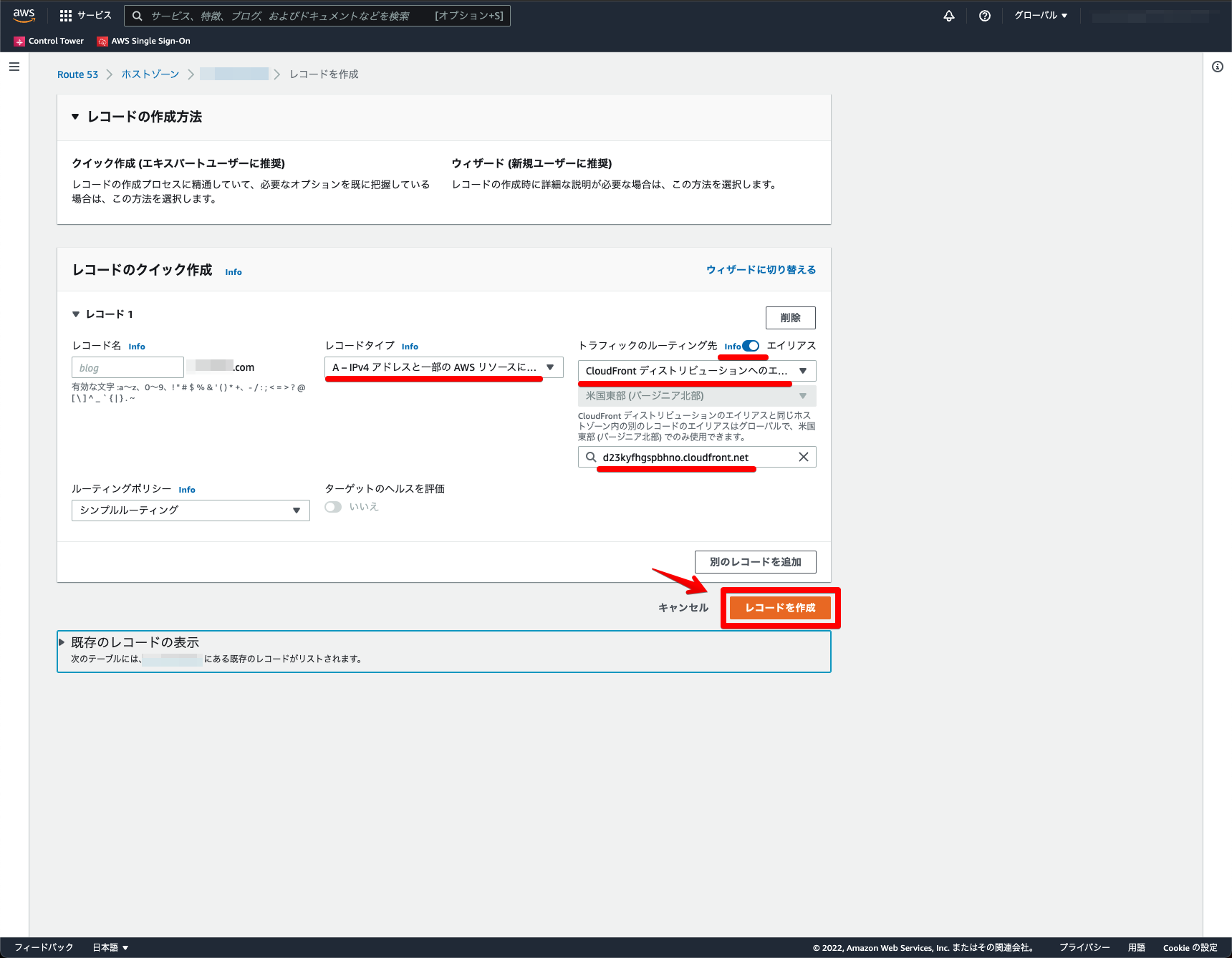Open notifications bell icon
The width and height of the screenshot is (1232, 958).
[949, 16]
